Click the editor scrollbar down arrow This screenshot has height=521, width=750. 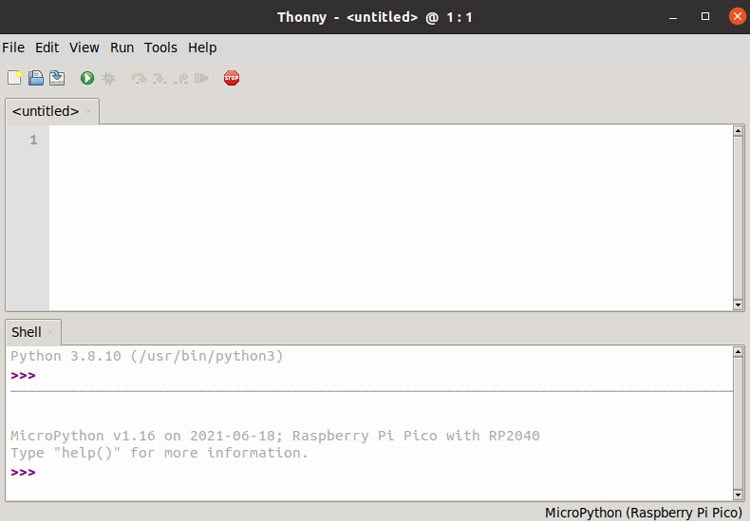pyautogui.click(x=738, y=305)
